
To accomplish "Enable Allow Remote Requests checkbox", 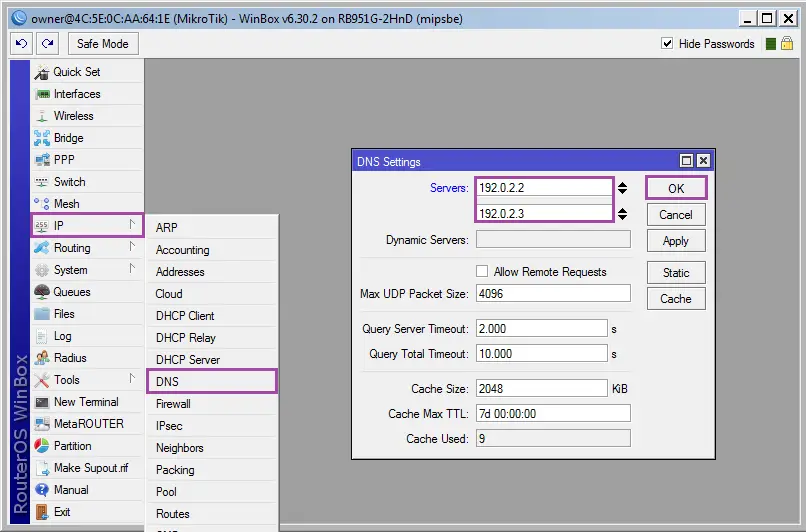I will pyautogui.click(x=482, y=271).
